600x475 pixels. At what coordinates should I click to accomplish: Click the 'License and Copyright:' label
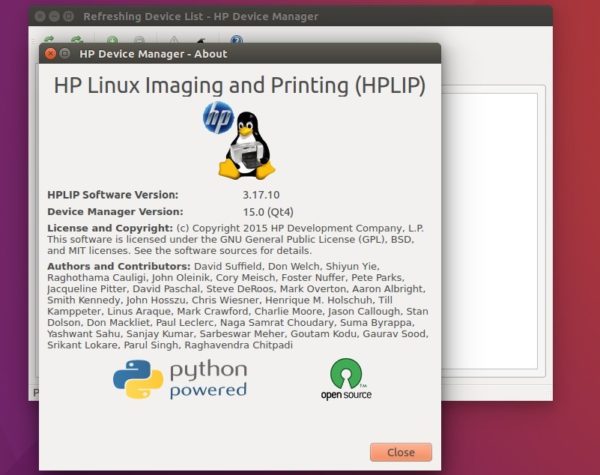[110, 228]
